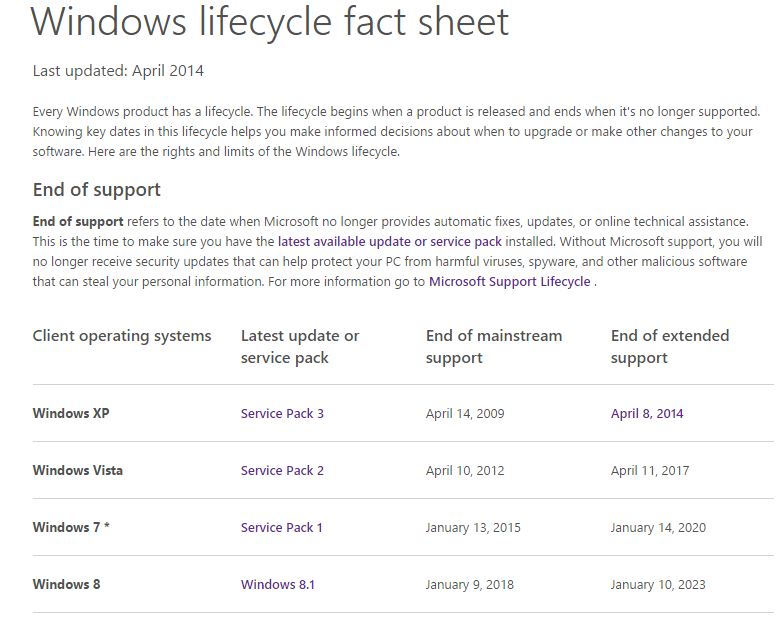Viewport: 784px width, 628px height.
Task: Open the April 8, 2014 link
Action: click(646, 414)
